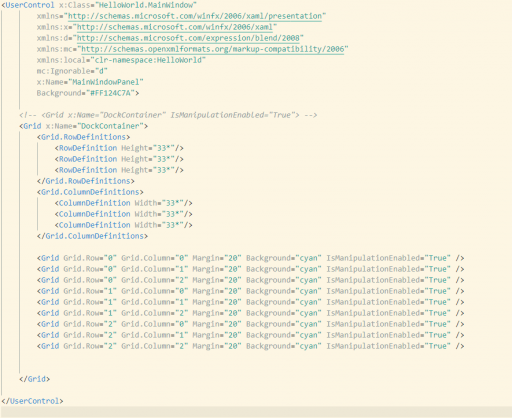
Task: Click the Grid line with Row 0, Column 1
Action: [250, 269]
